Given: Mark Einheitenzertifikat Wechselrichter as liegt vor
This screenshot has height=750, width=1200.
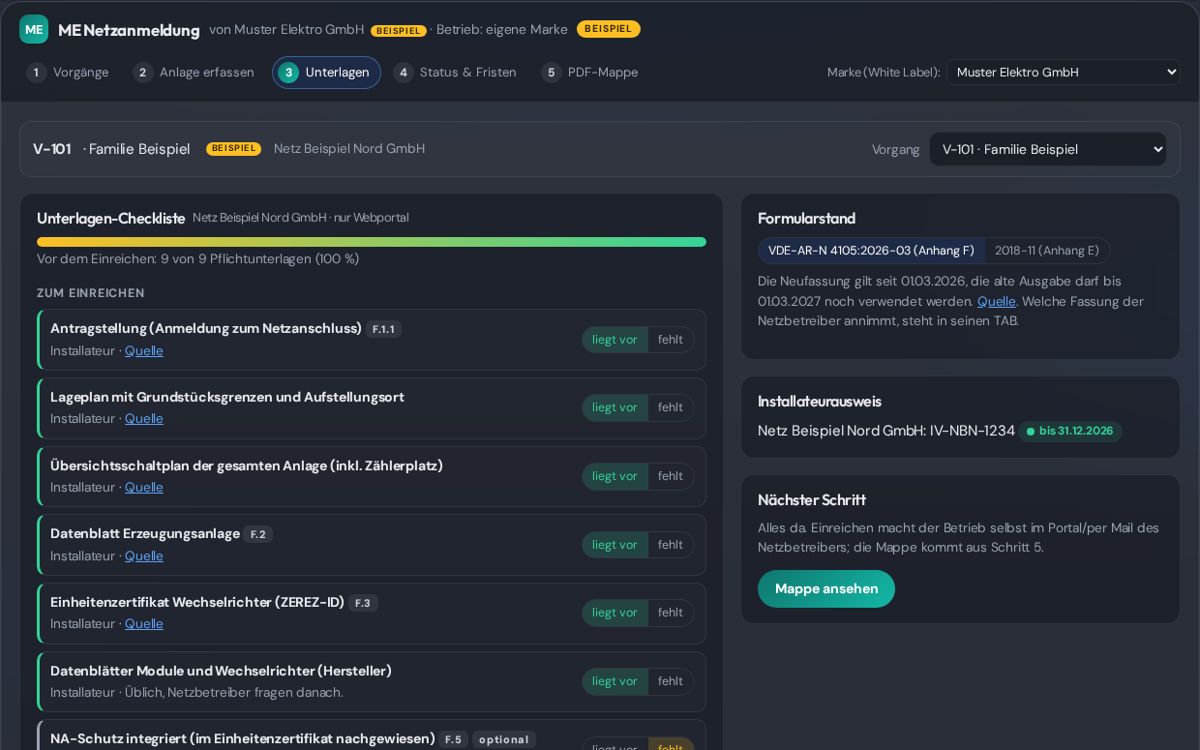Looking at the screenshot, I should pyautogui.click(x=614, y=613).
